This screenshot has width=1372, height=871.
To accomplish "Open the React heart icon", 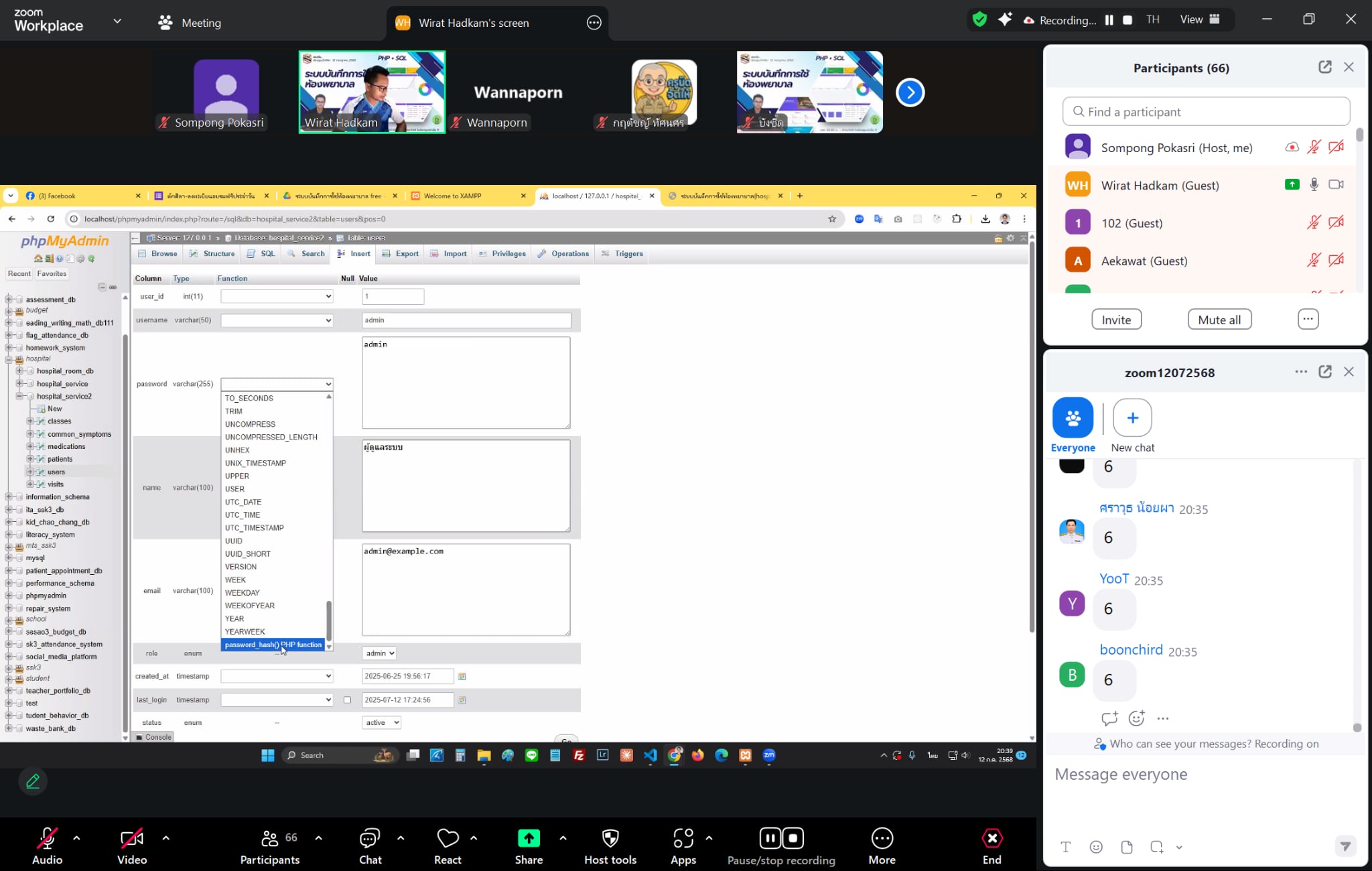I will point(448,838).
